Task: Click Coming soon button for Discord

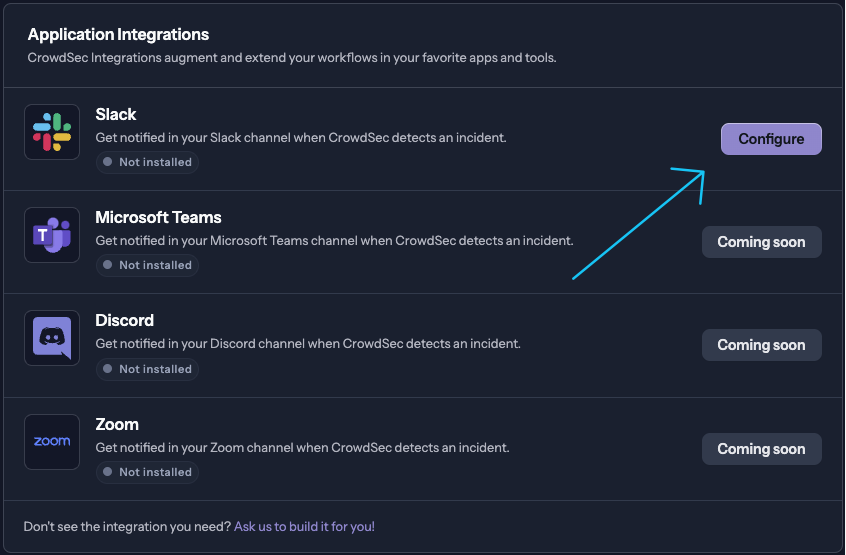Action: click(x=761, y=345)
